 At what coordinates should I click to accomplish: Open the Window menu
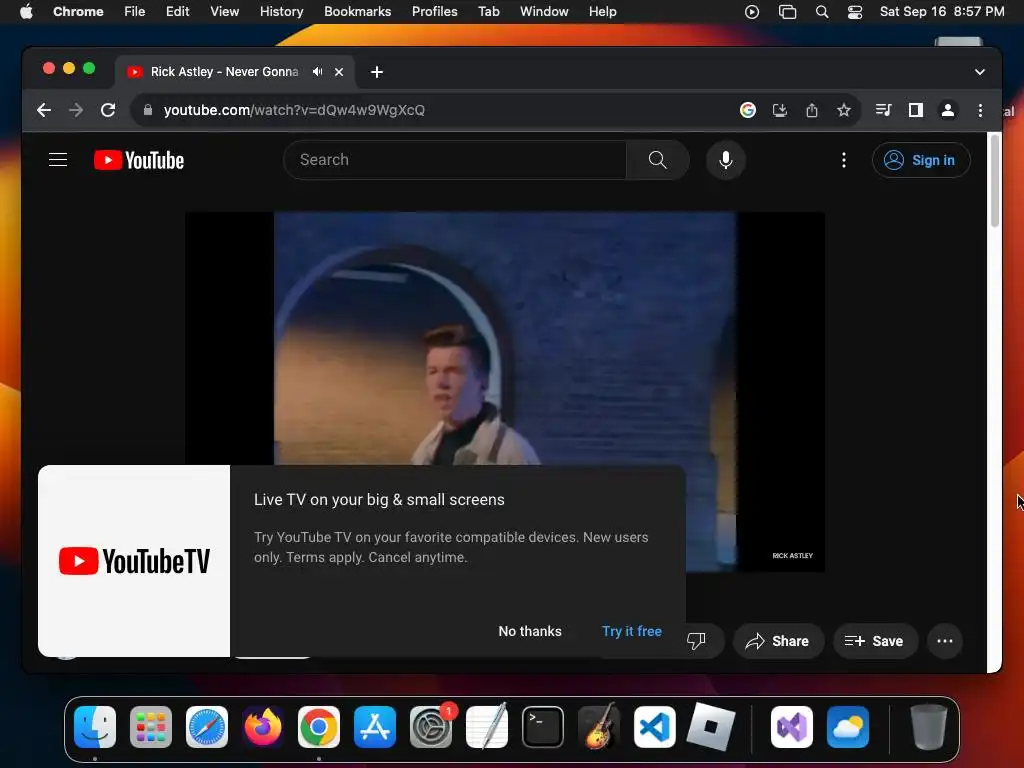click(544, 12)
